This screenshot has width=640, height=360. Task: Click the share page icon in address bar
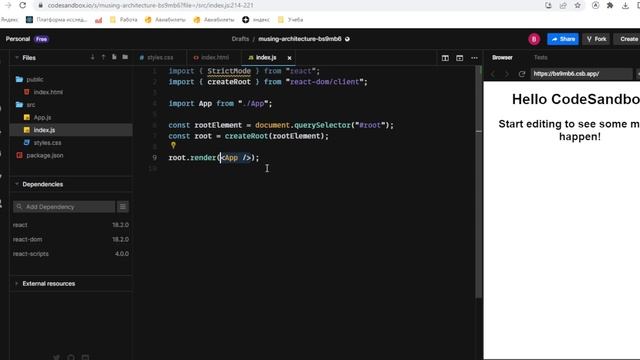click(563, 5)
